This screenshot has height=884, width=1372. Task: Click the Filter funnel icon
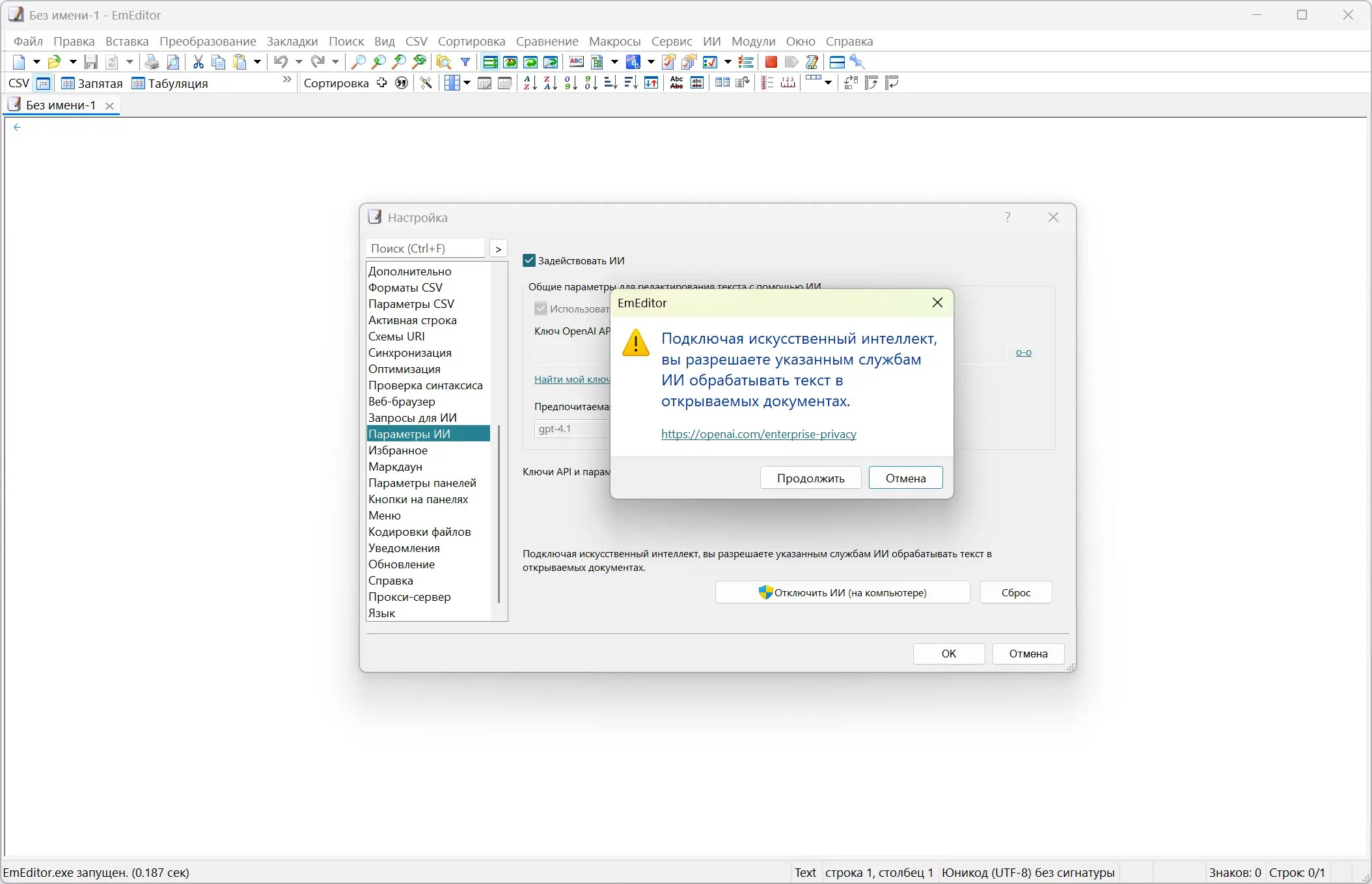pyautogui.click(x=465, y=62)
